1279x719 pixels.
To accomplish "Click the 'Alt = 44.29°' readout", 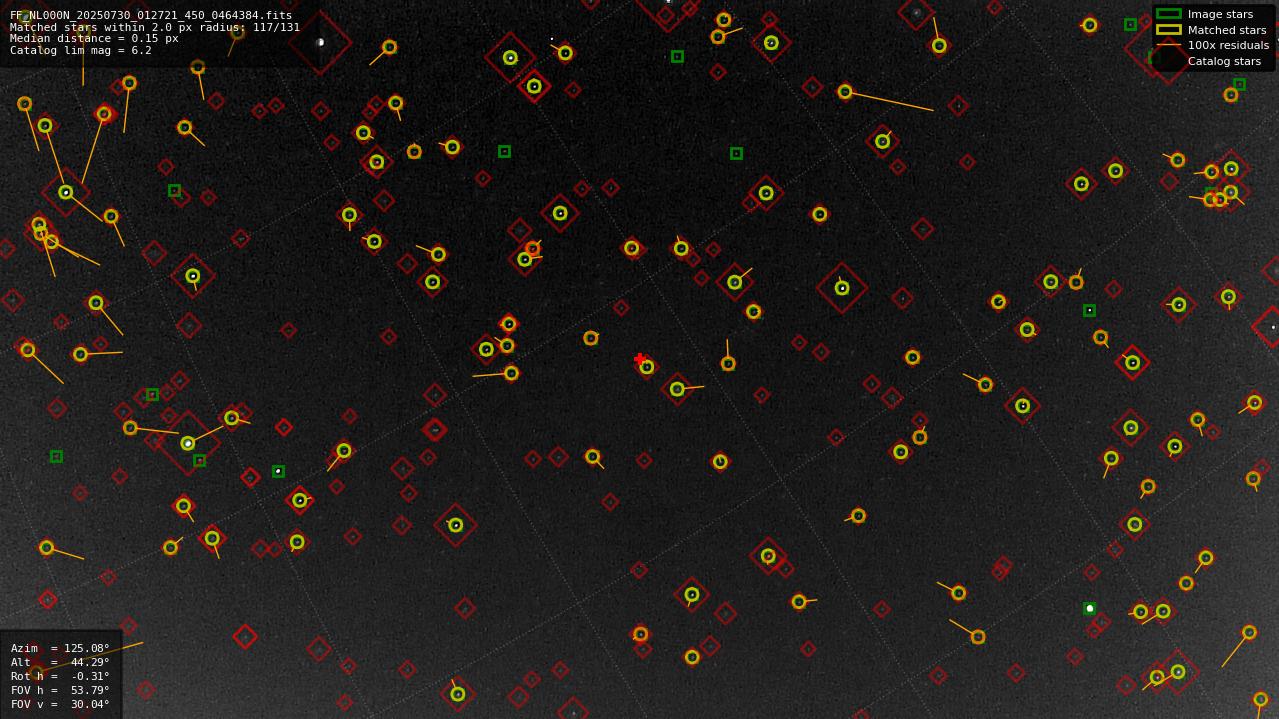I will pos(60,662).
